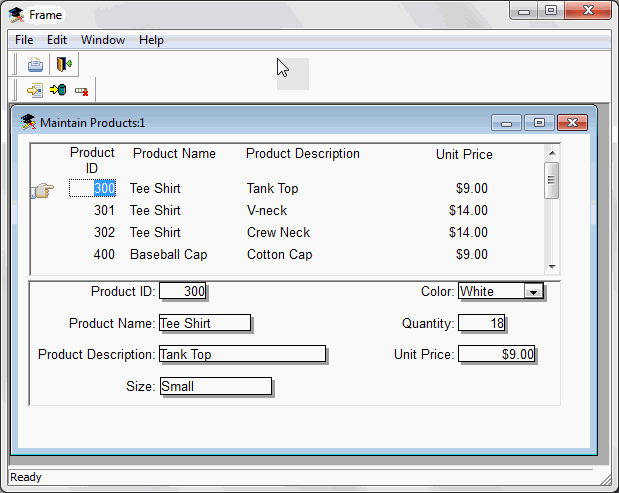Open the File menu

(x=24, y=40)
